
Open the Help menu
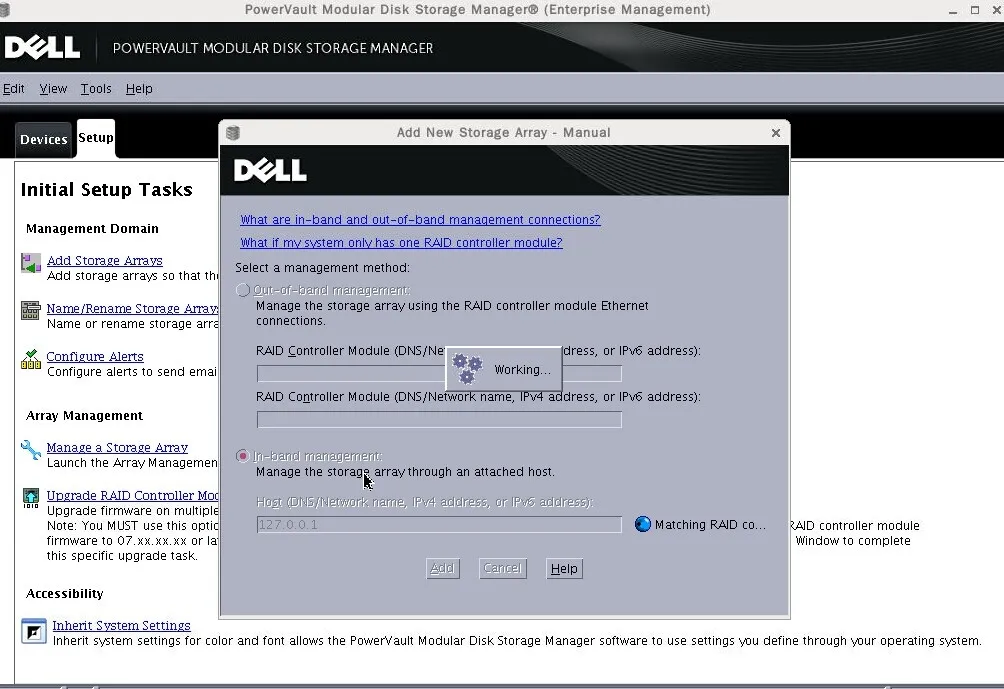139,88
